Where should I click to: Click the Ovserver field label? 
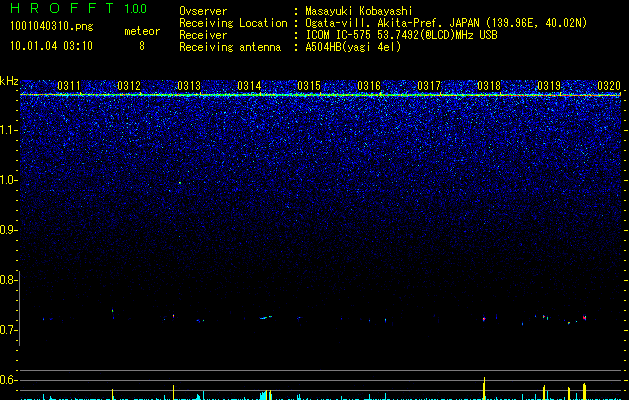point(203,11)
